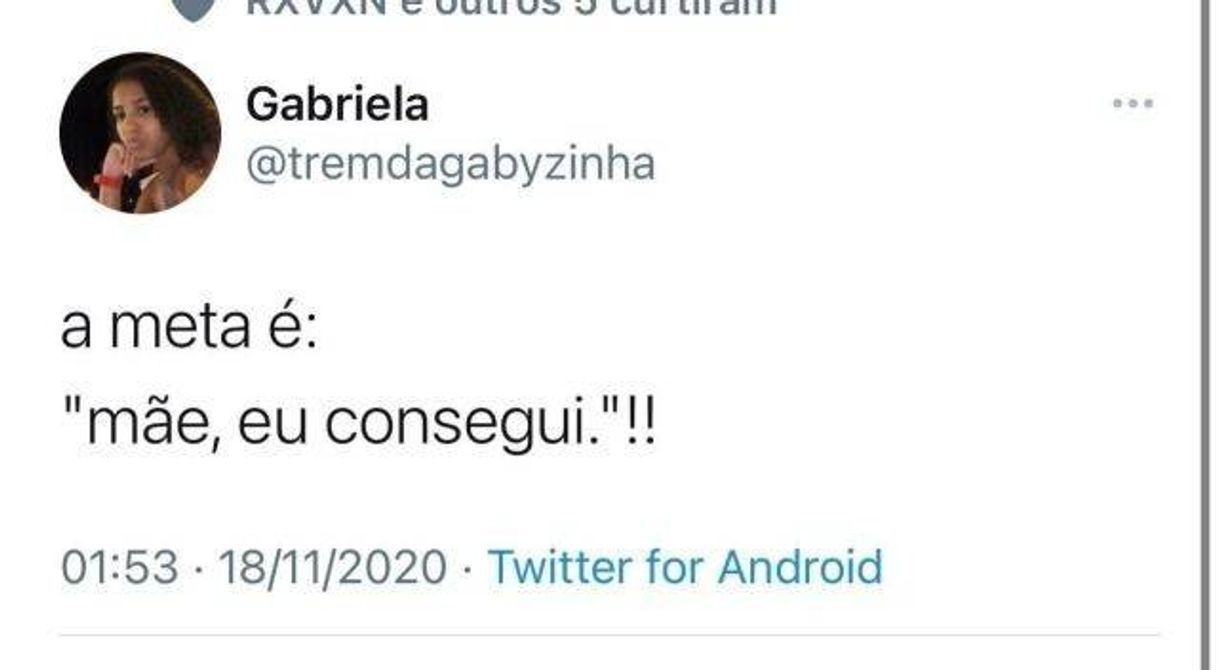
Task: Click the horizontal divider below the timestamp
Action: click(609, 635)
